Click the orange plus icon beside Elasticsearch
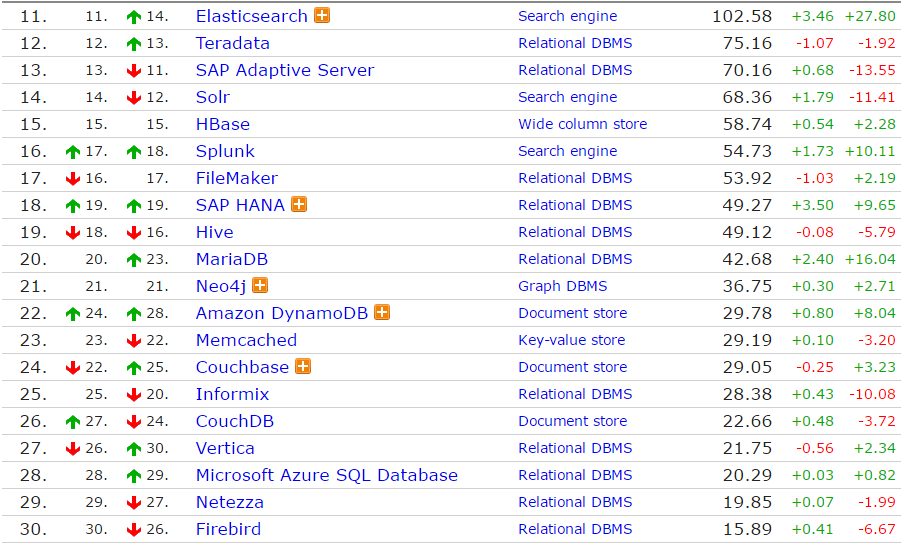This screenshot has width=902, height=545. pos(322,16)
